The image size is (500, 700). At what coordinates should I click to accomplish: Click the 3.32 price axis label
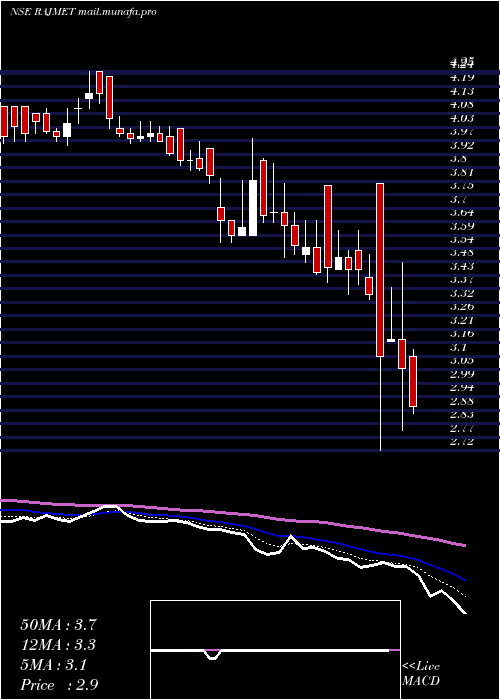[x=462, y=293]
